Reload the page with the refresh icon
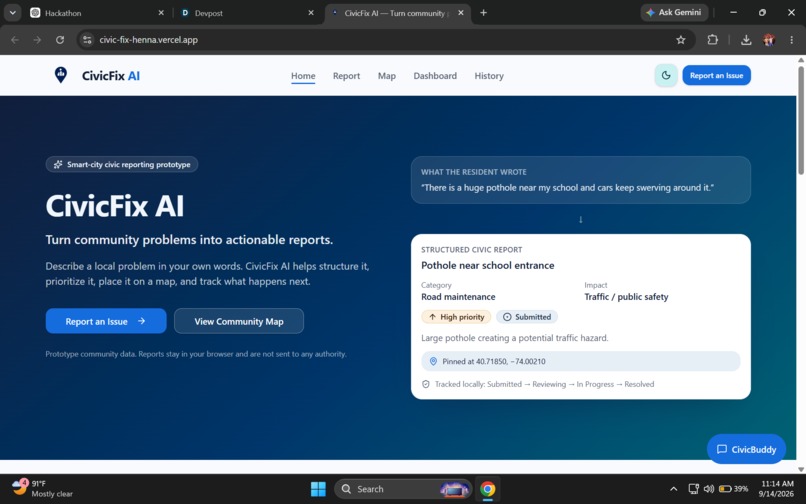The width and height of the screenshot is (806, 504). coord(60,40)
